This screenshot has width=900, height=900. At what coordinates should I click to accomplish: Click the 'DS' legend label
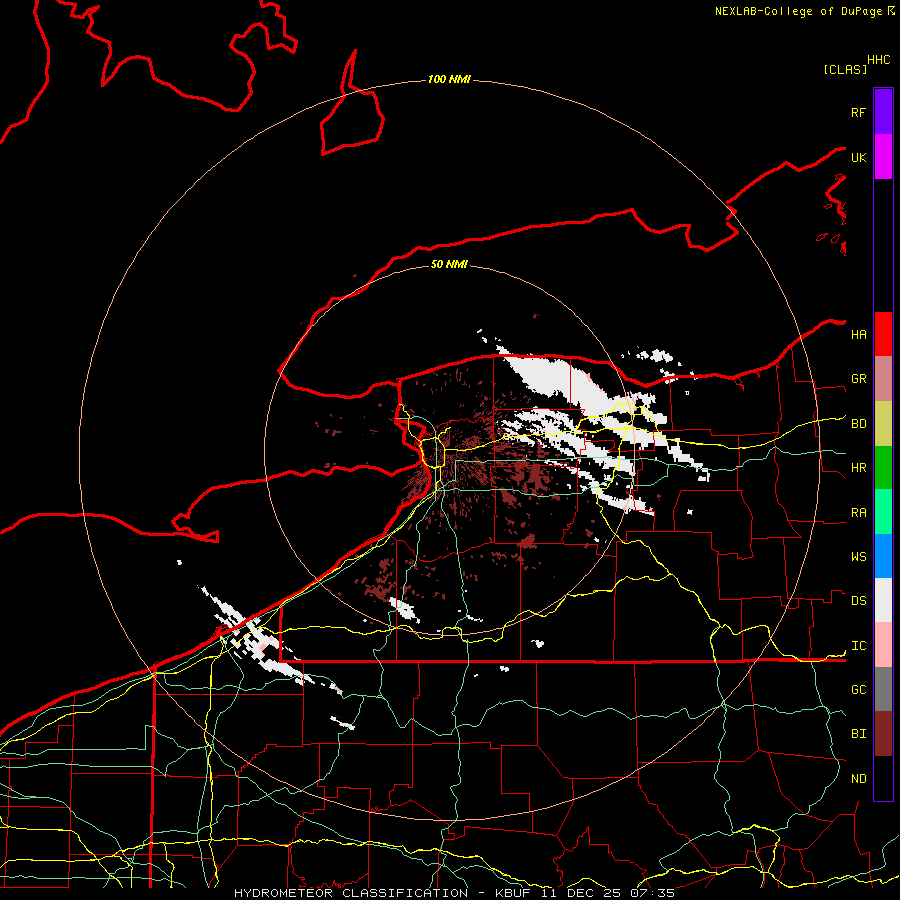pyautogui.click(x=858, y=601)
